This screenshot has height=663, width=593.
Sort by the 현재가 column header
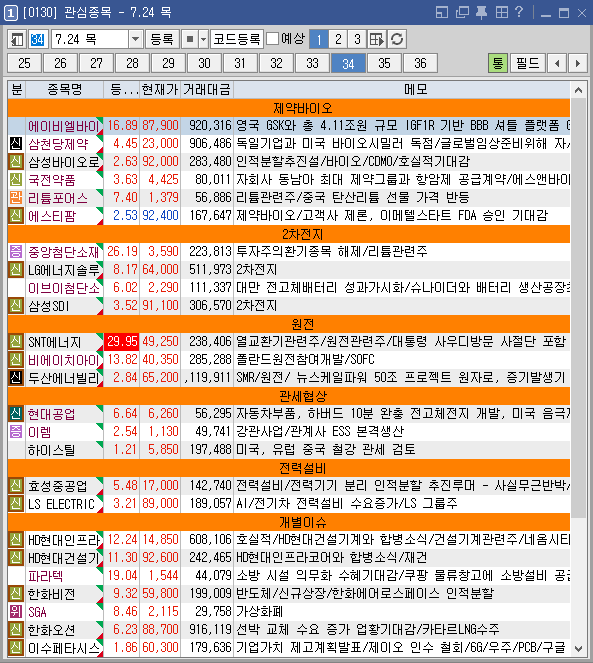(x=160, y=90)
